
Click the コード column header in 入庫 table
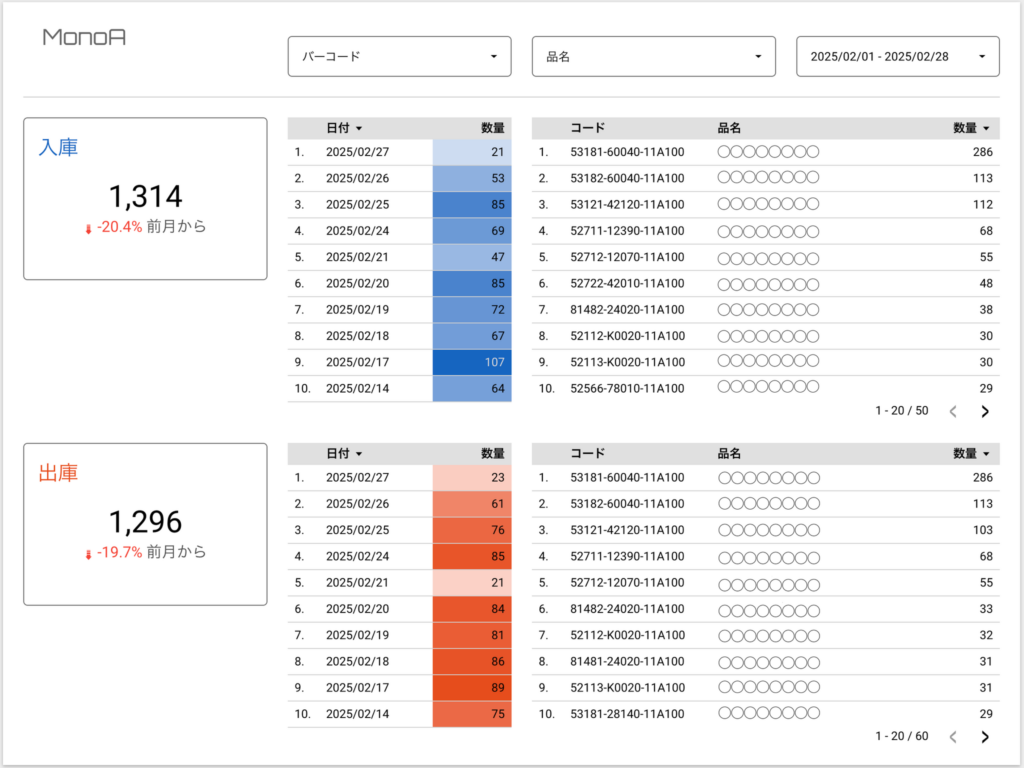coord(587,128)
